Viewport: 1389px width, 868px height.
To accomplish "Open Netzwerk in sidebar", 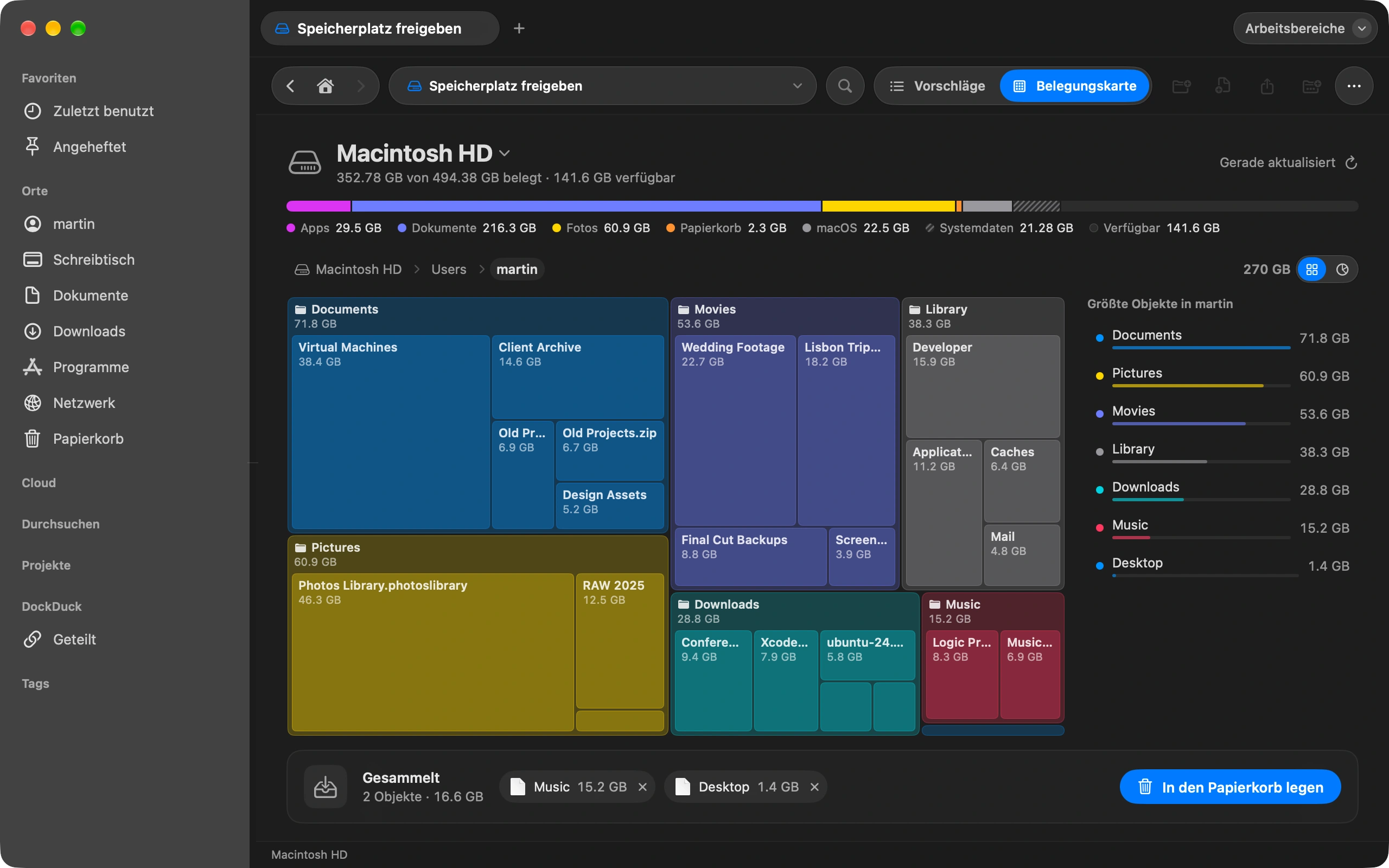I will (125, 403).
